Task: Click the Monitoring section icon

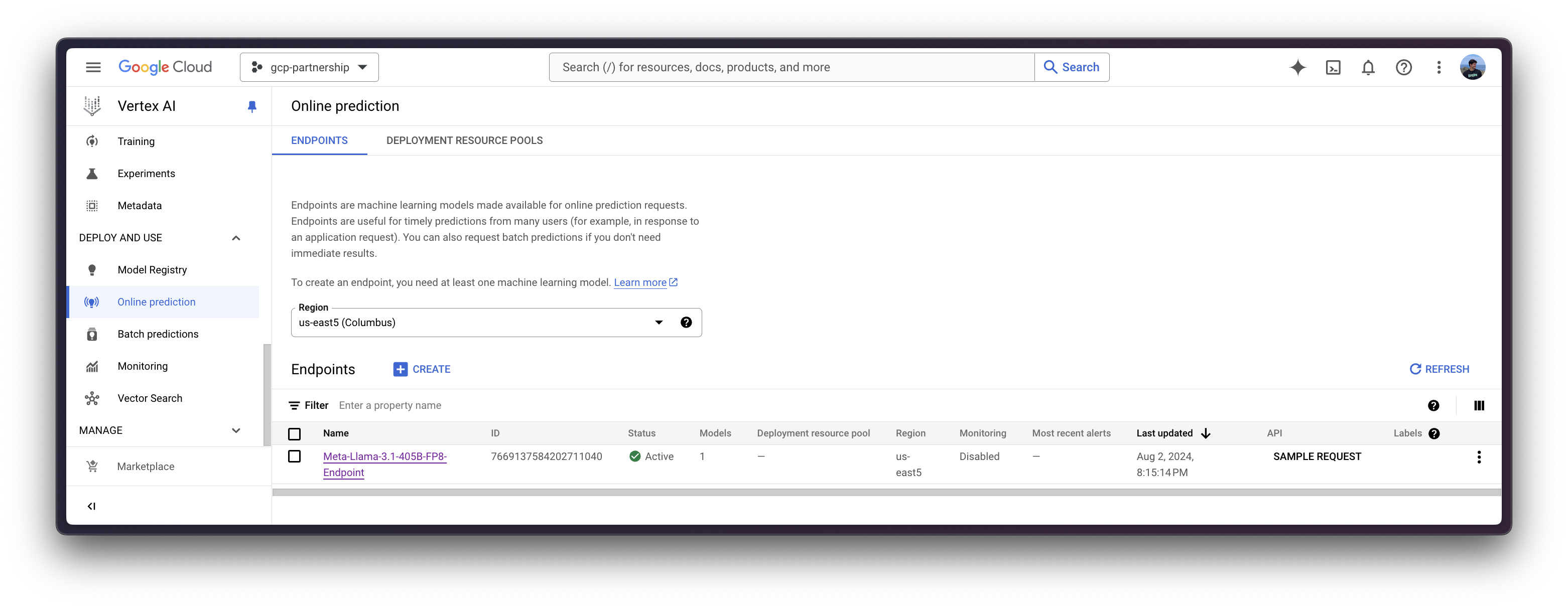Action: (91, 366)
